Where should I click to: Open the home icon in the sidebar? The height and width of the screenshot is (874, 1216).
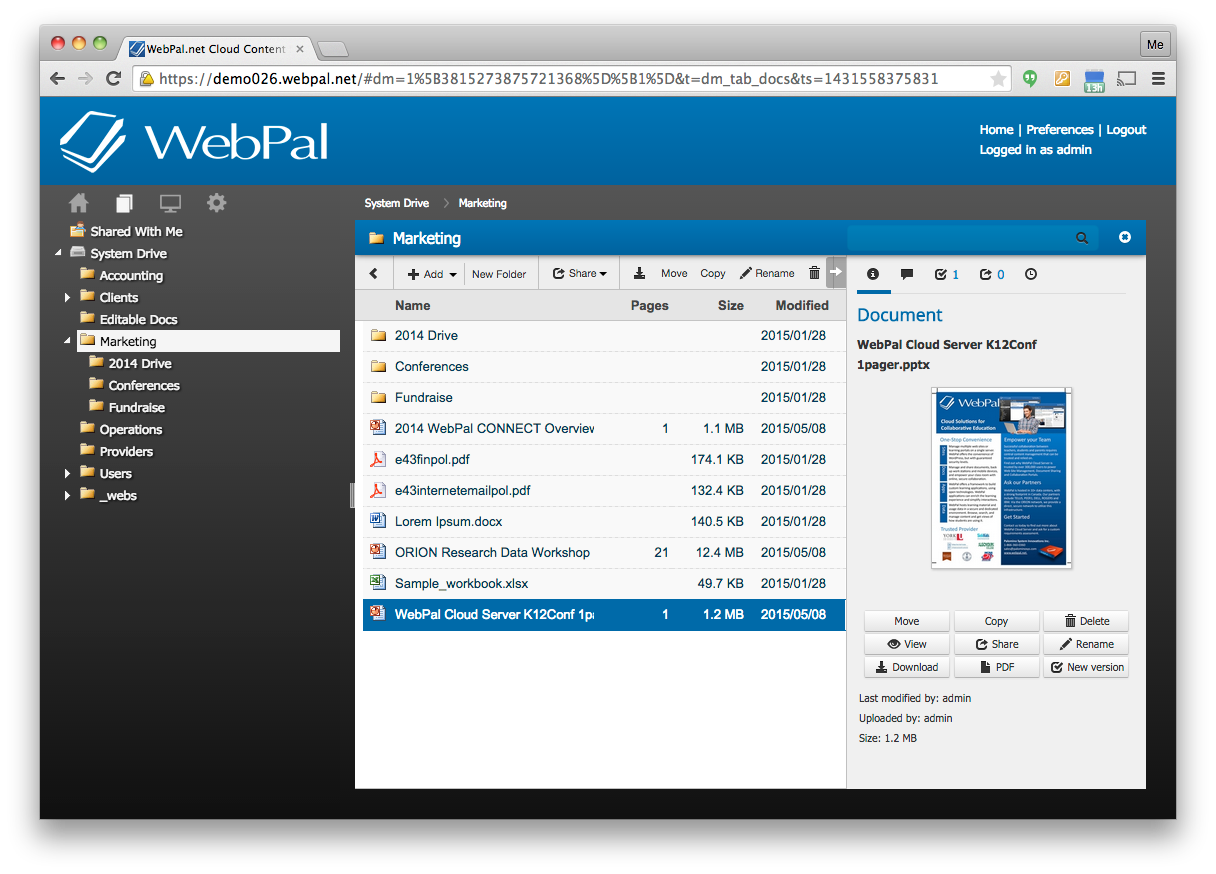[78, 203]
